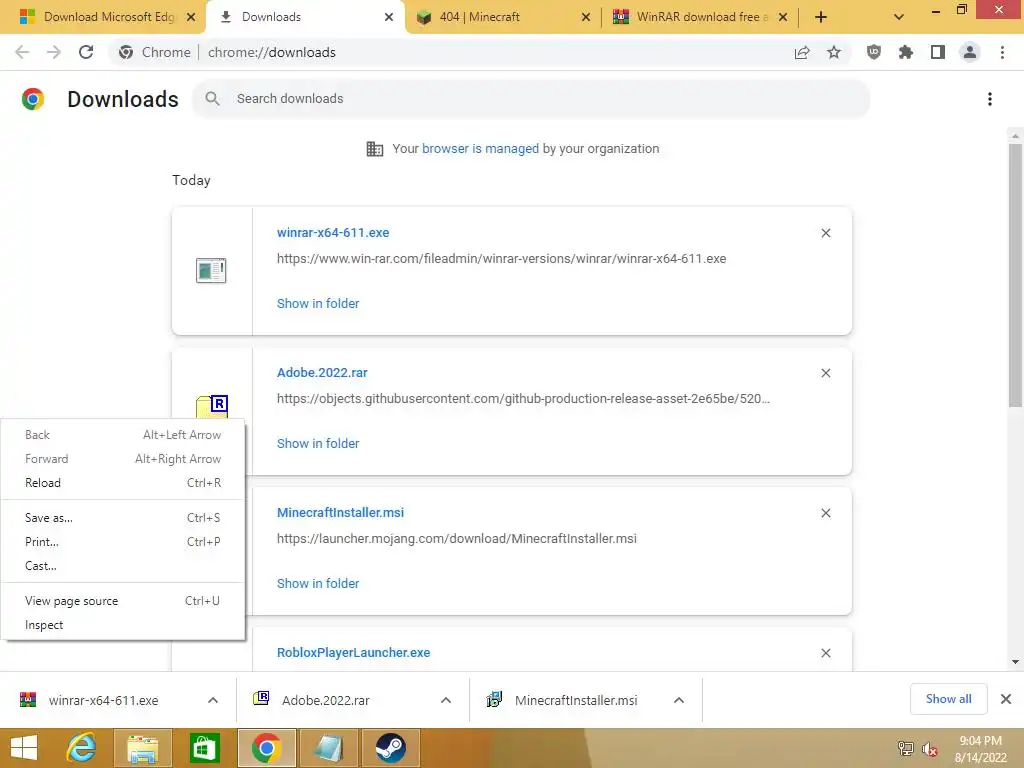
Task: Click the Search downloads field
Action: coord(531,99)
